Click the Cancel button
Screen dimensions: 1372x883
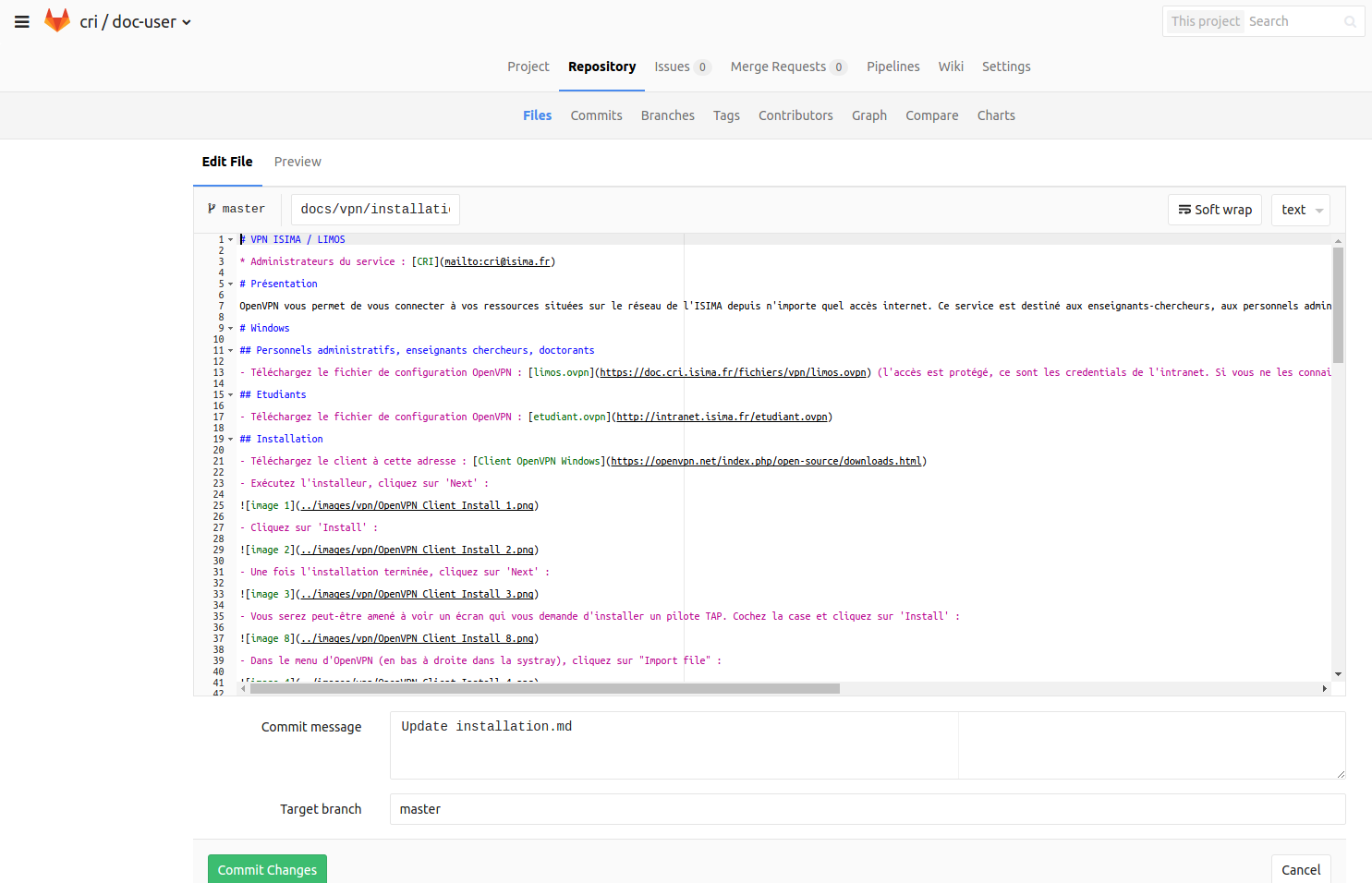click(x=1301, y=869)
